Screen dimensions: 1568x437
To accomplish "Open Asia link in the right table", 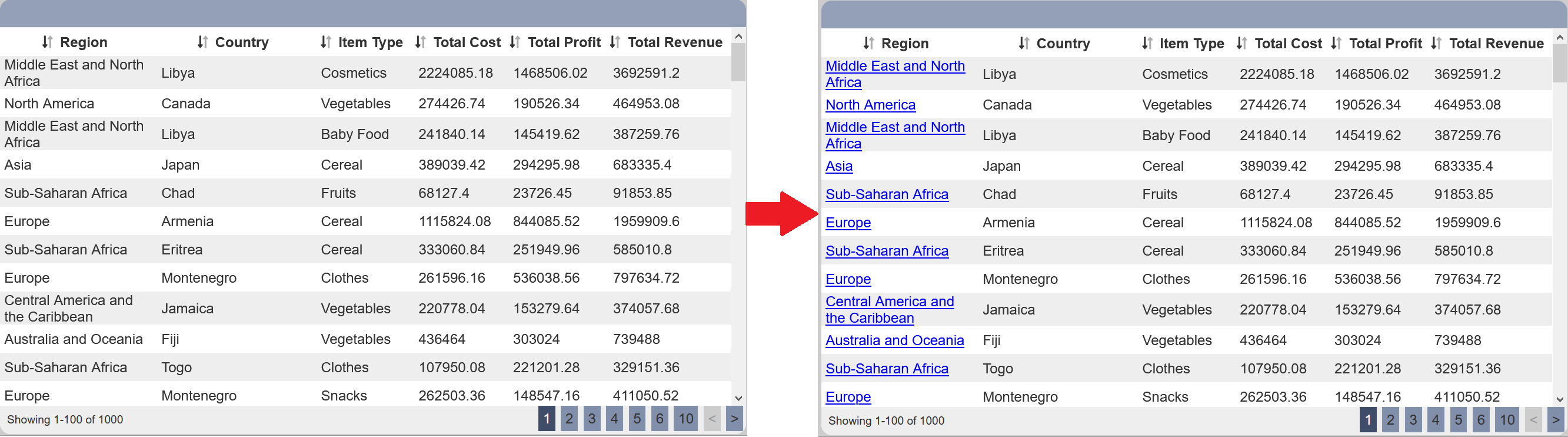I will (x=839, y=165).
